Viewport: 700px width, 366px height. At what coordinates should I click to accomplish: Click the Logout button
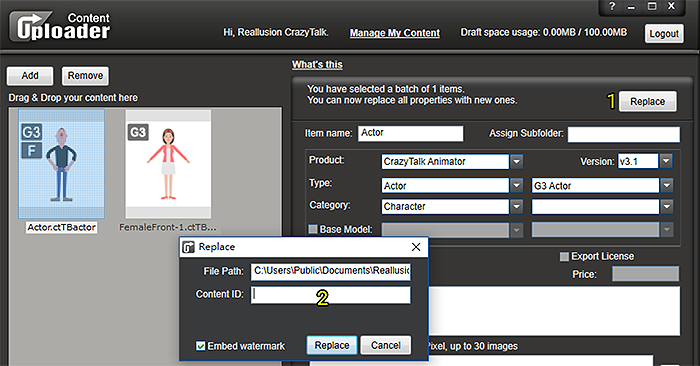point(664,33)
